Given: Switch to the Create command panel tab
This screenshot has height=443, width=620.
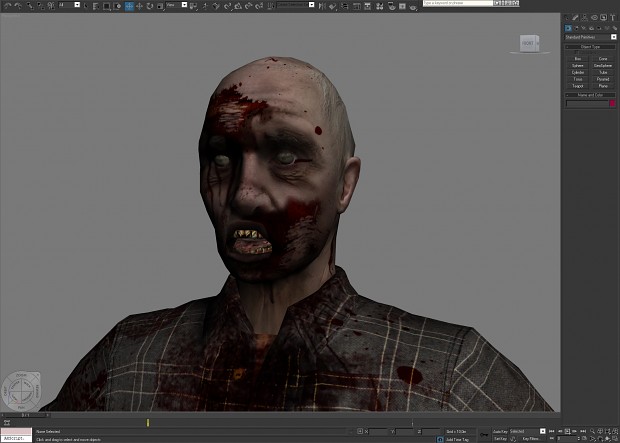Looking at the screenshot, I should pyautogui.click(x=567, y=18).
